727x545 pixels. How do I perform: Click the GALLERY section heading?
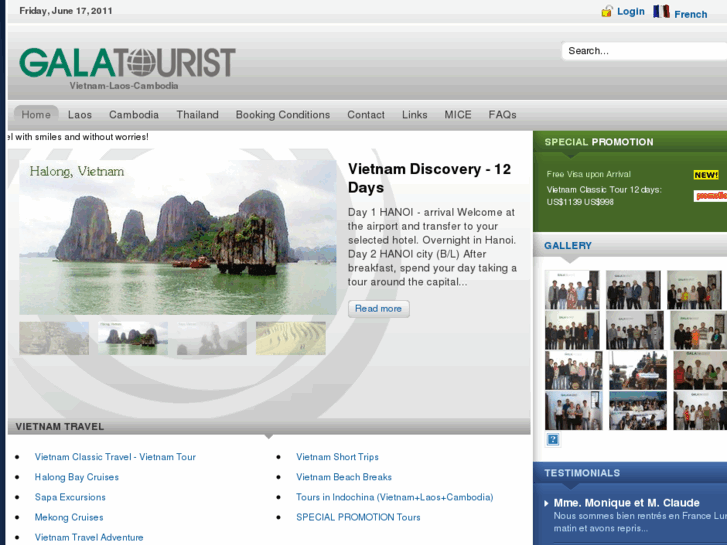[x=568, y=246]
